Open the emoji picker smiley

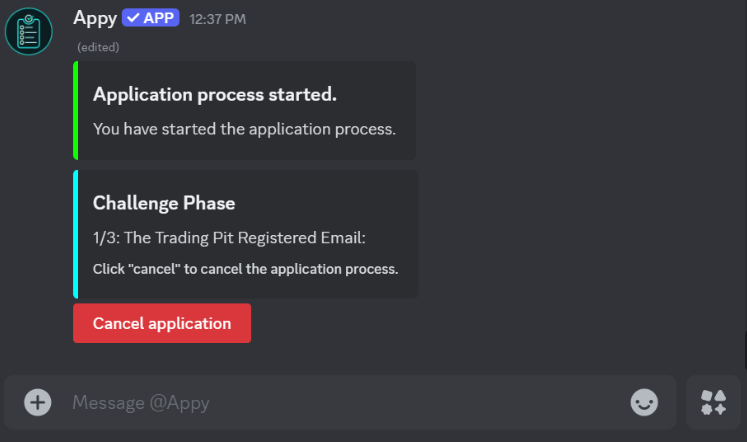click(x=644, y=402)
